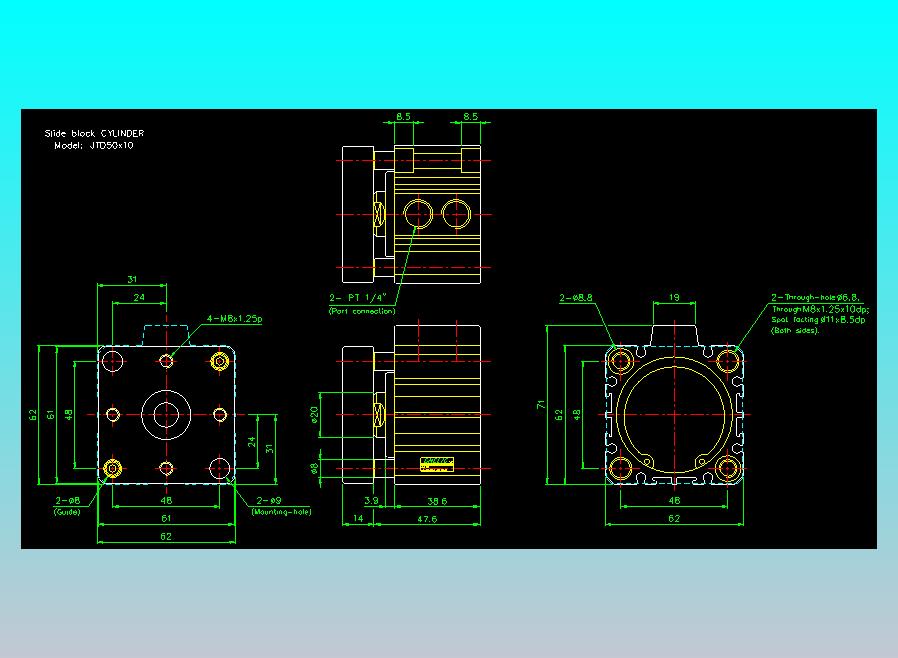Click the '71' overall height dimension

click(541, 405)
